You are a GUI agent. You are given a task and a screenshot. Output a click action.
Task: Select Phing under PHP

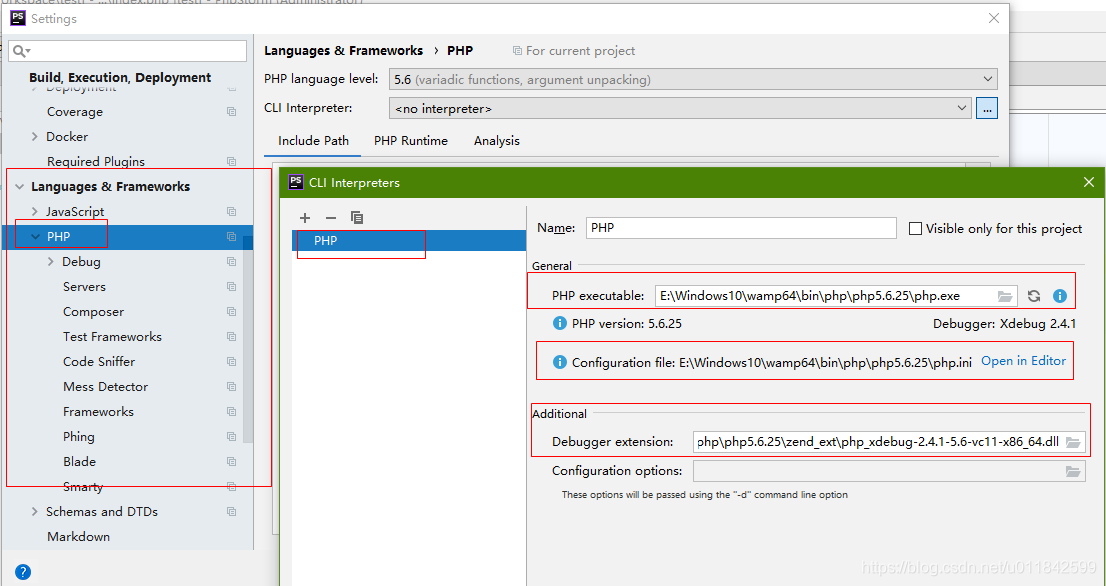79,437
